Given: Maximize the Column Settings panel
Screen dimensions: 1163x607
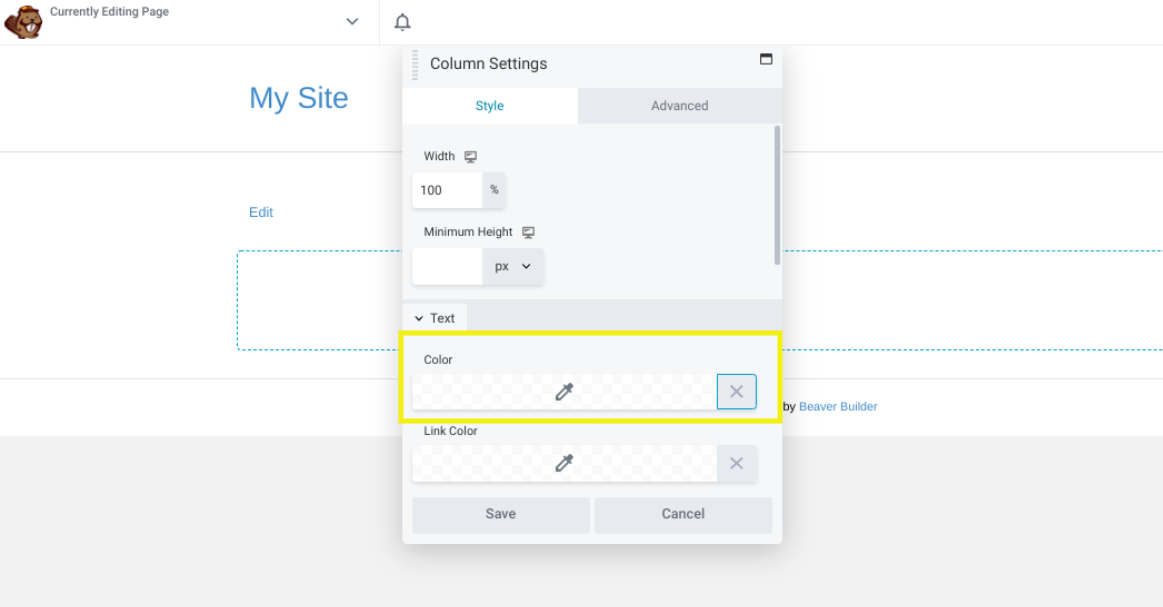Looking at the screenshot, I should point(766,59).
